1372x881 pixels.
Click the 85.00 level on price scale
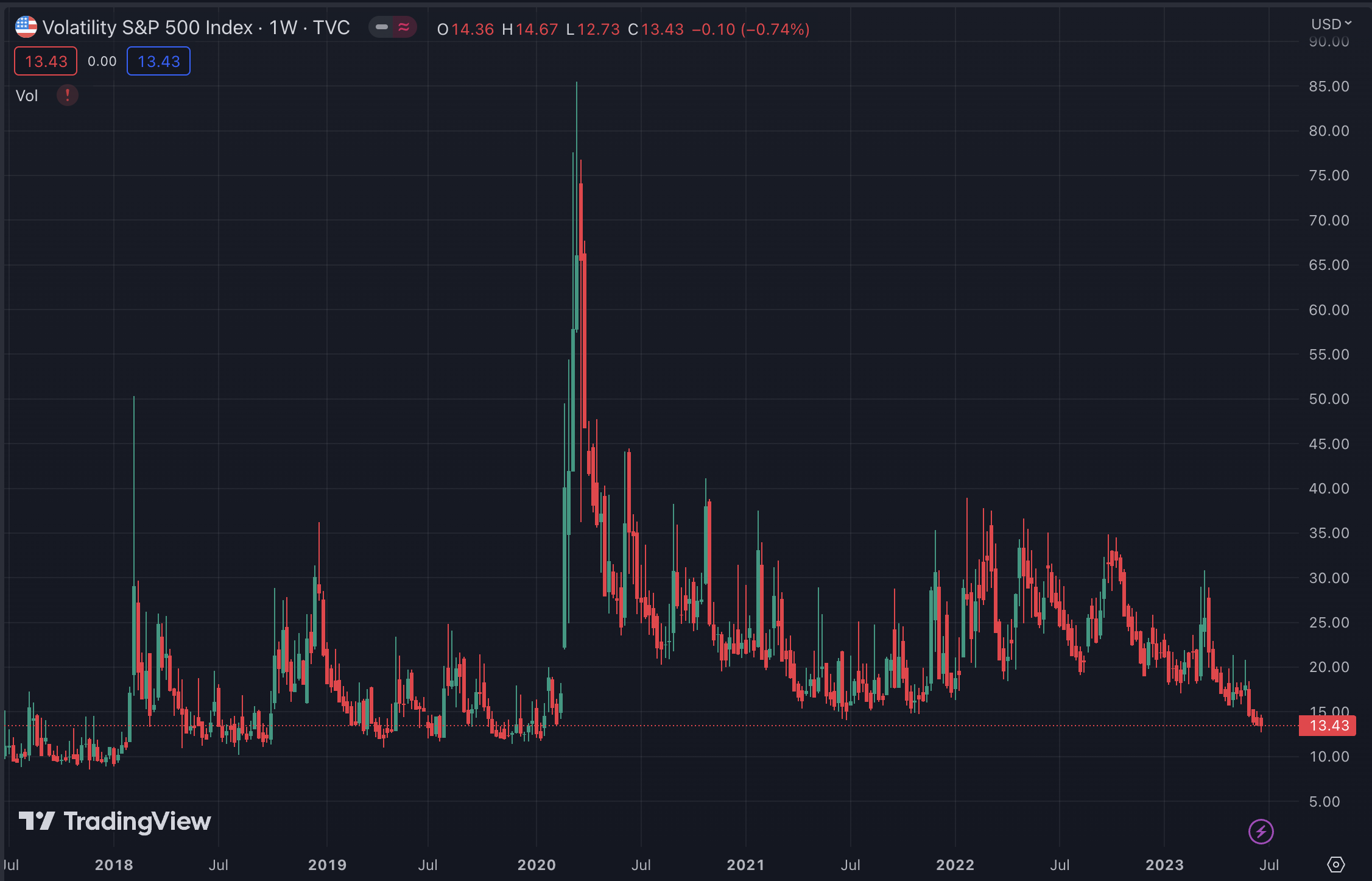1329,87
